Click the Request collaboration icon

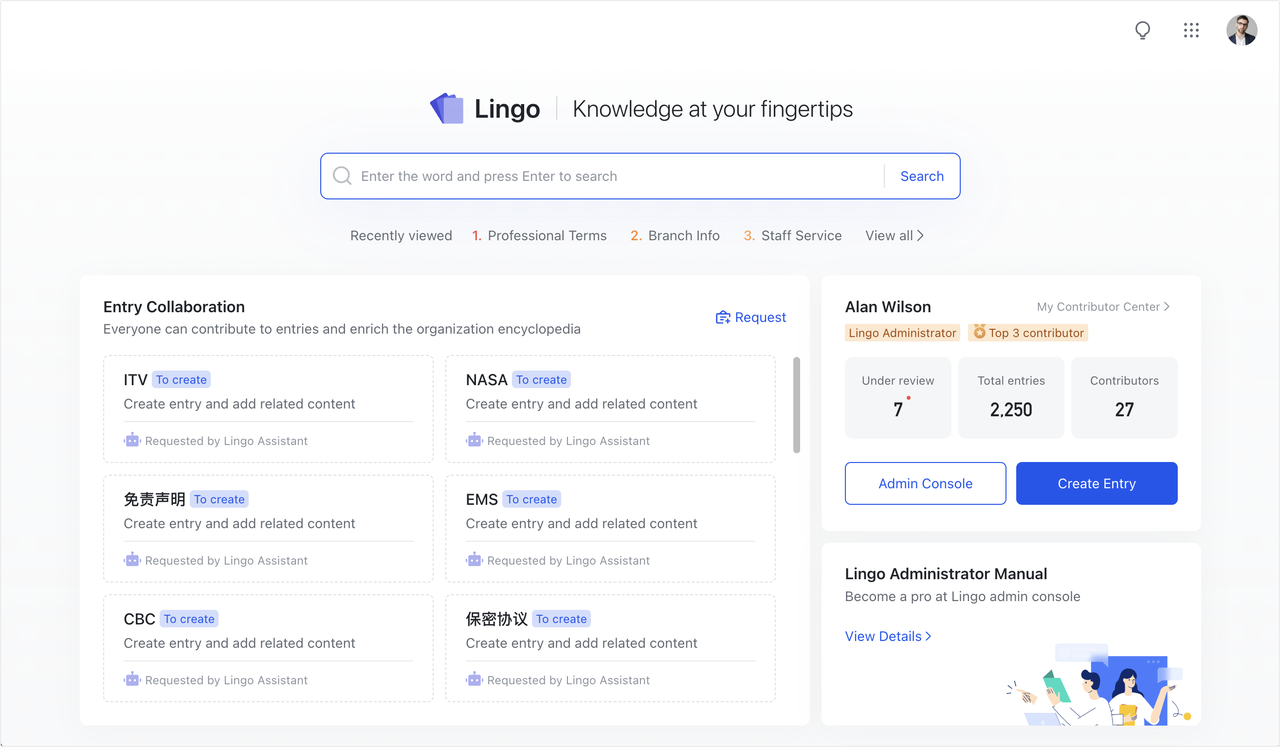coord(723,317)
